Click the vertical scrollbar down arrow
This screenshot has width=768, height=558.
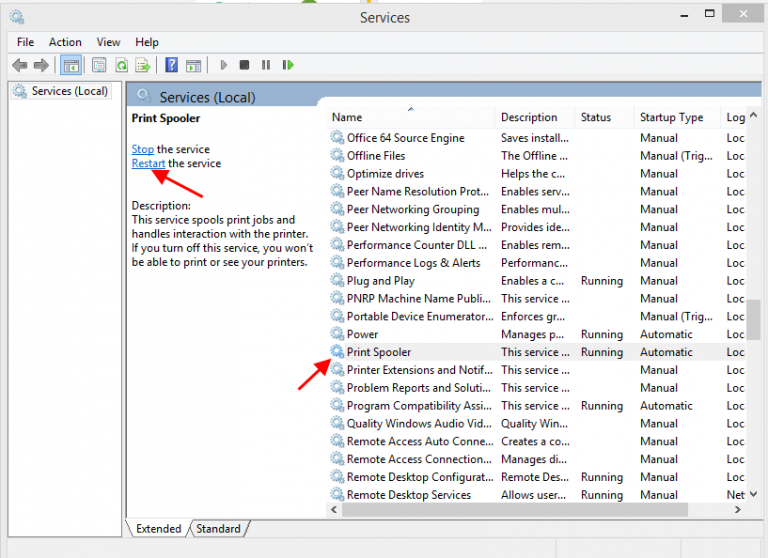click(754, 494)
